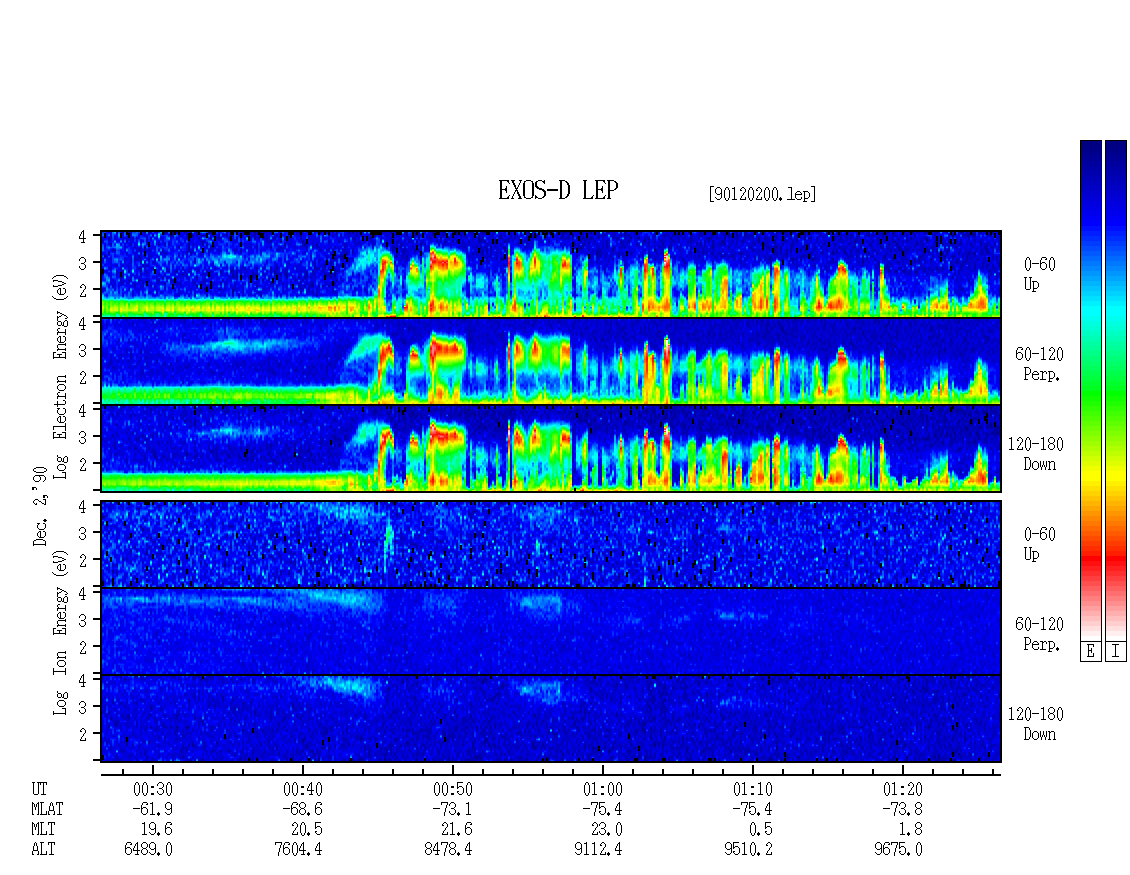Click the Log Electron Energy (eV) axis label
1130x875 pixels.
point(60,376)
